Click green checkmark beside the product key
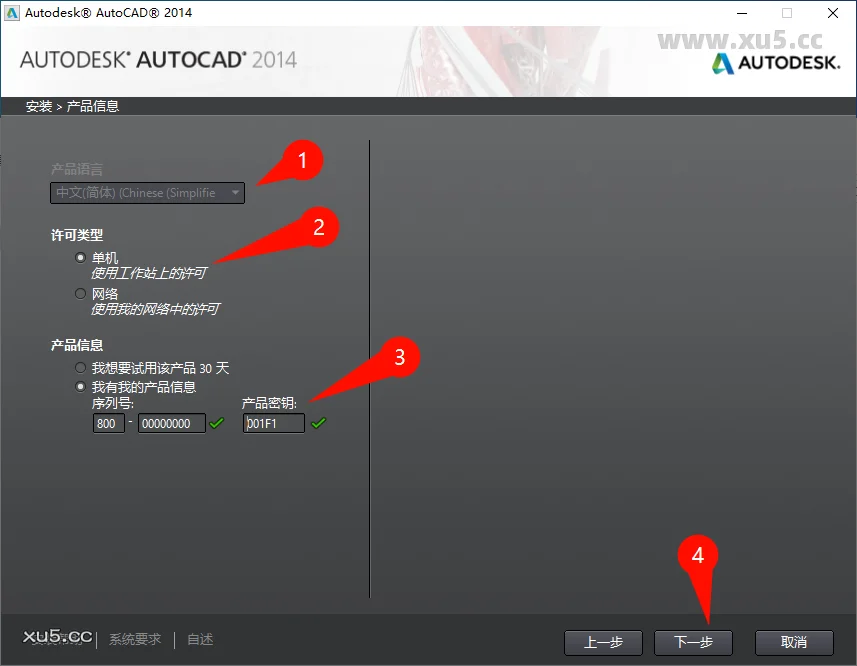This screenshot has height=666, width=857. pos(319,423)
